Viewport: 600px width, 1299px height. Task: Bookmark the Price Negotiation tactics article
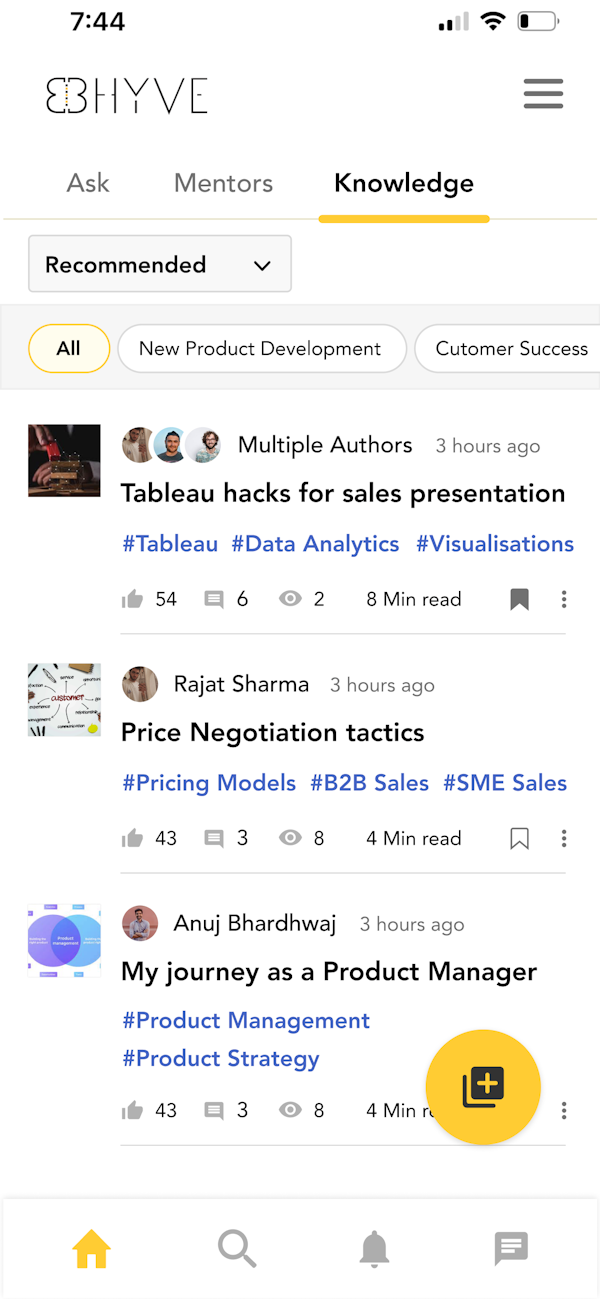[x=519, y=838]
